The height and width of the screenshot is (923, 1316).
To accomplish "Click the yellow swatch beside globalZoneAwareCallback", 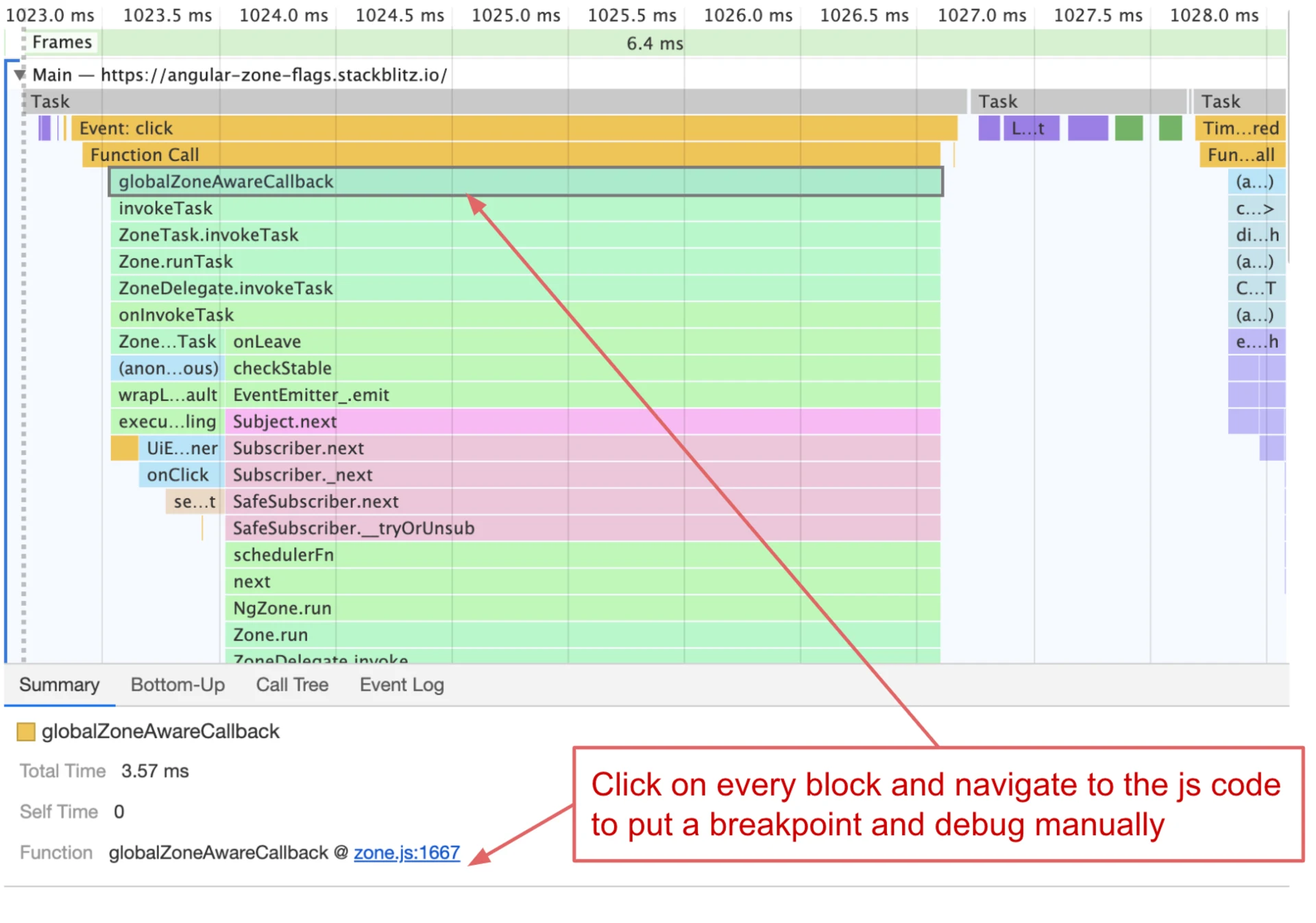I will coord(26,731).
